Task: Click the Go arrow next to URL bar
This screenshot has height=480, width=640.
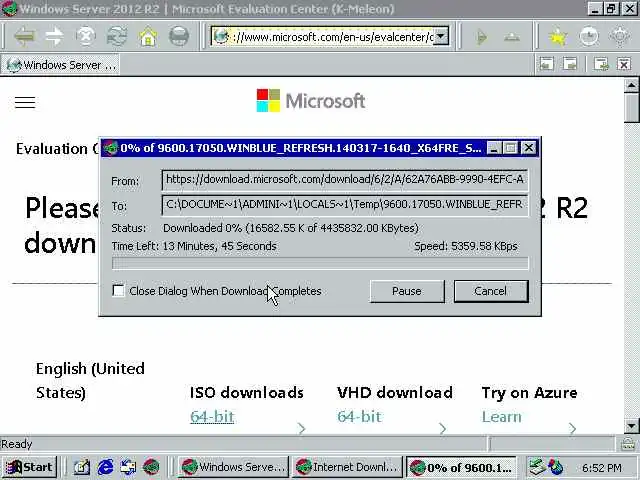Action: 482,37
